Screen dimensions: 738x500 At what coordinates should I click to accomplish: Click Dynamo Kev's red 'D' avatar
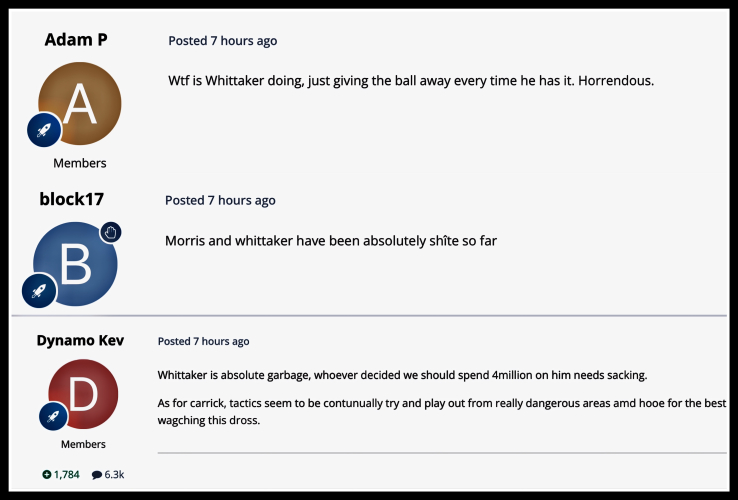point(84,395)
